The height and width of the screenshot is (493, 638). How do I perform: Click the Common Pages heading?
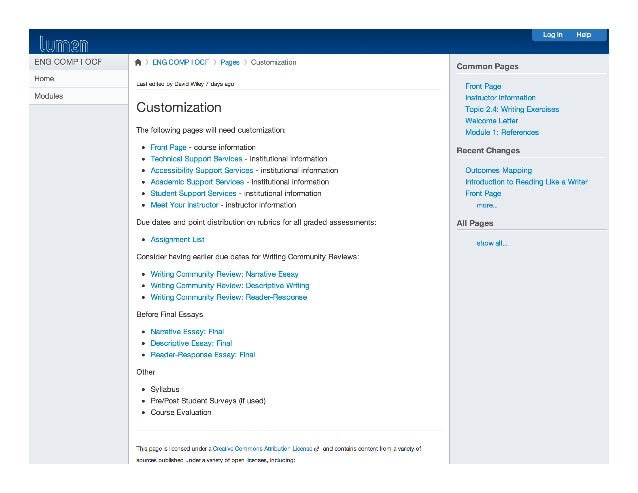click(487, 66)
